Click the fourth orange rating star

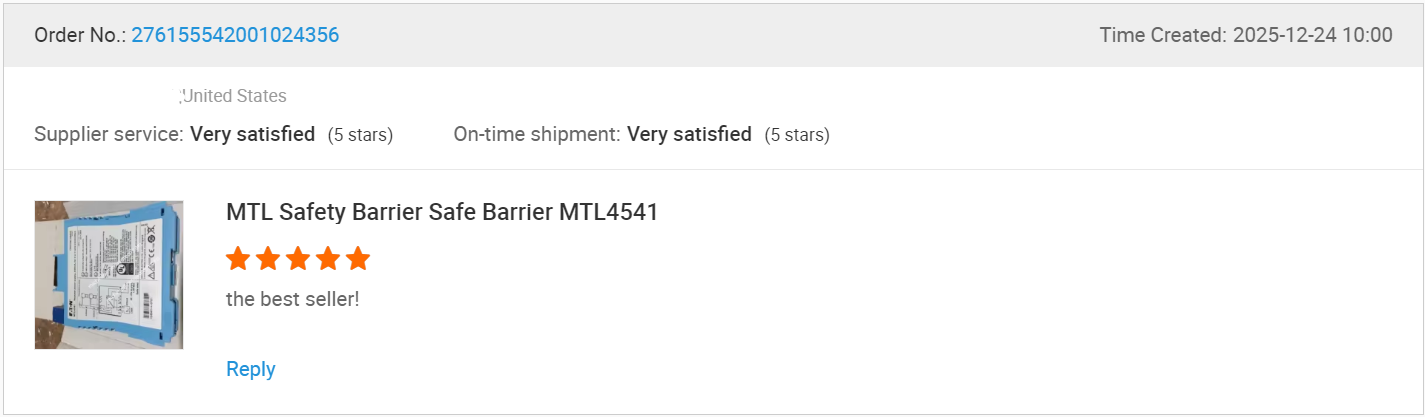pyautogui.click(x=328, y=260)
